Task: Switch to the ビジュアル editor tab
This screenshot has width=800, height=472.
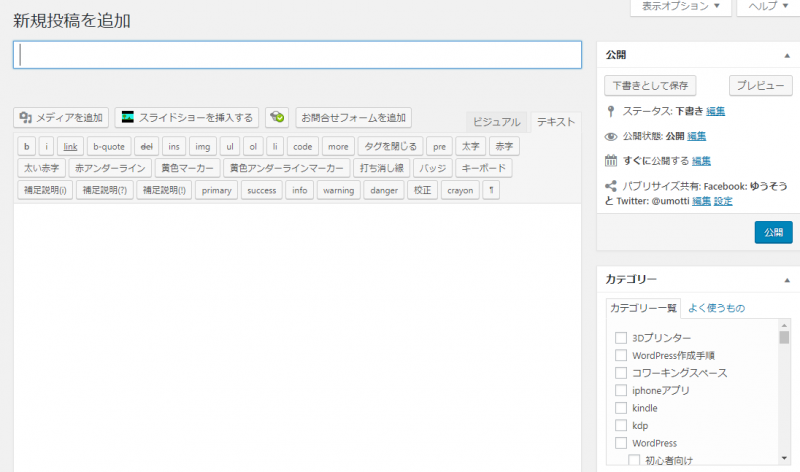Action: 496,122
